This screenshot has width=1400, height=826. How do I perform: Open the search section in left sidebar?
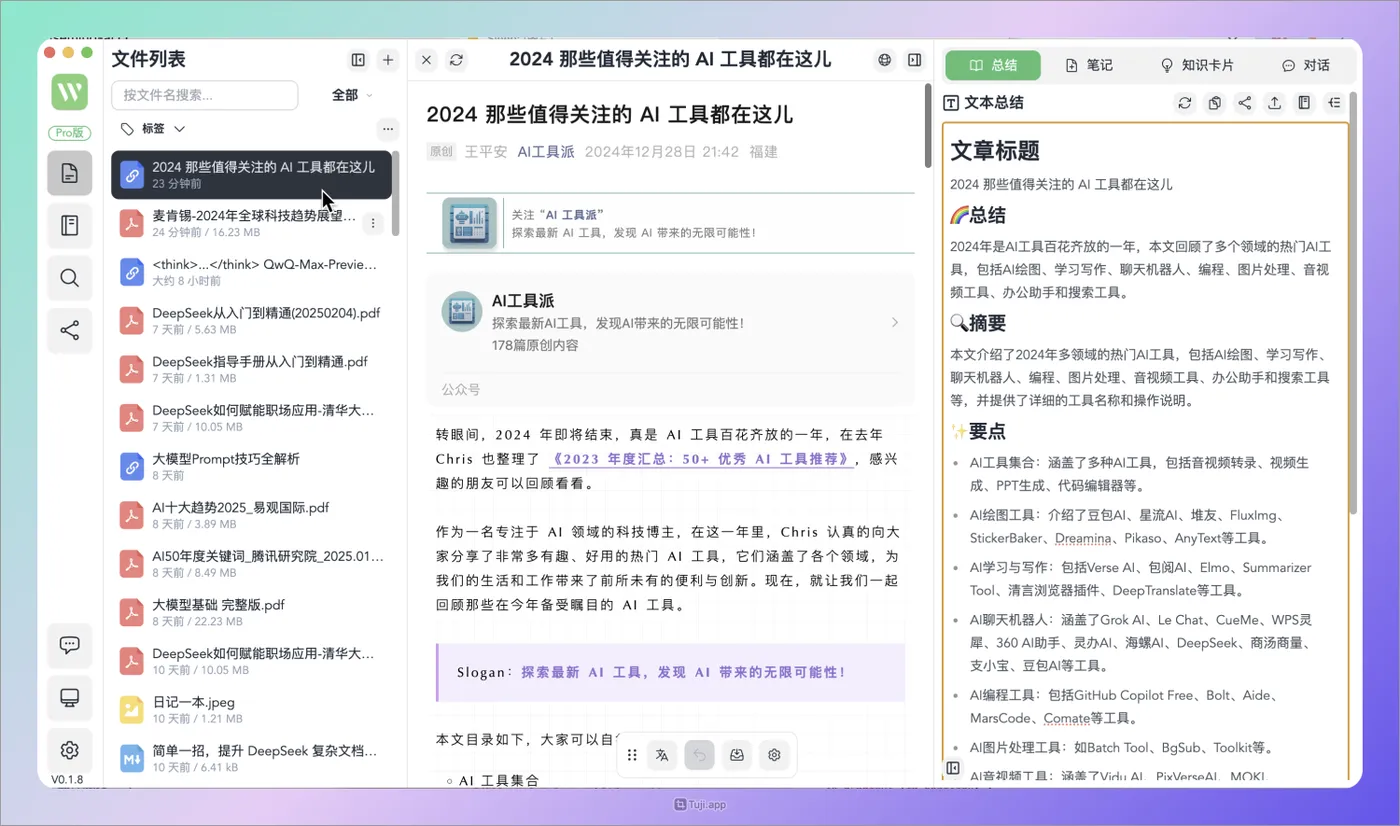(x=69, y=278)
